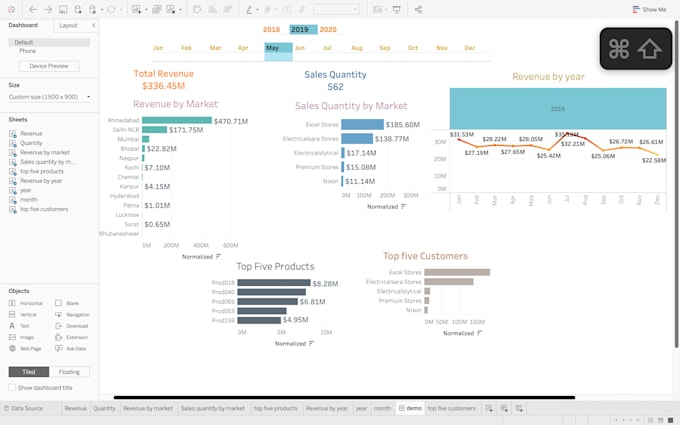680x425 pixels.
Task: Switch to the Layout tab
Action: (68, 25)
